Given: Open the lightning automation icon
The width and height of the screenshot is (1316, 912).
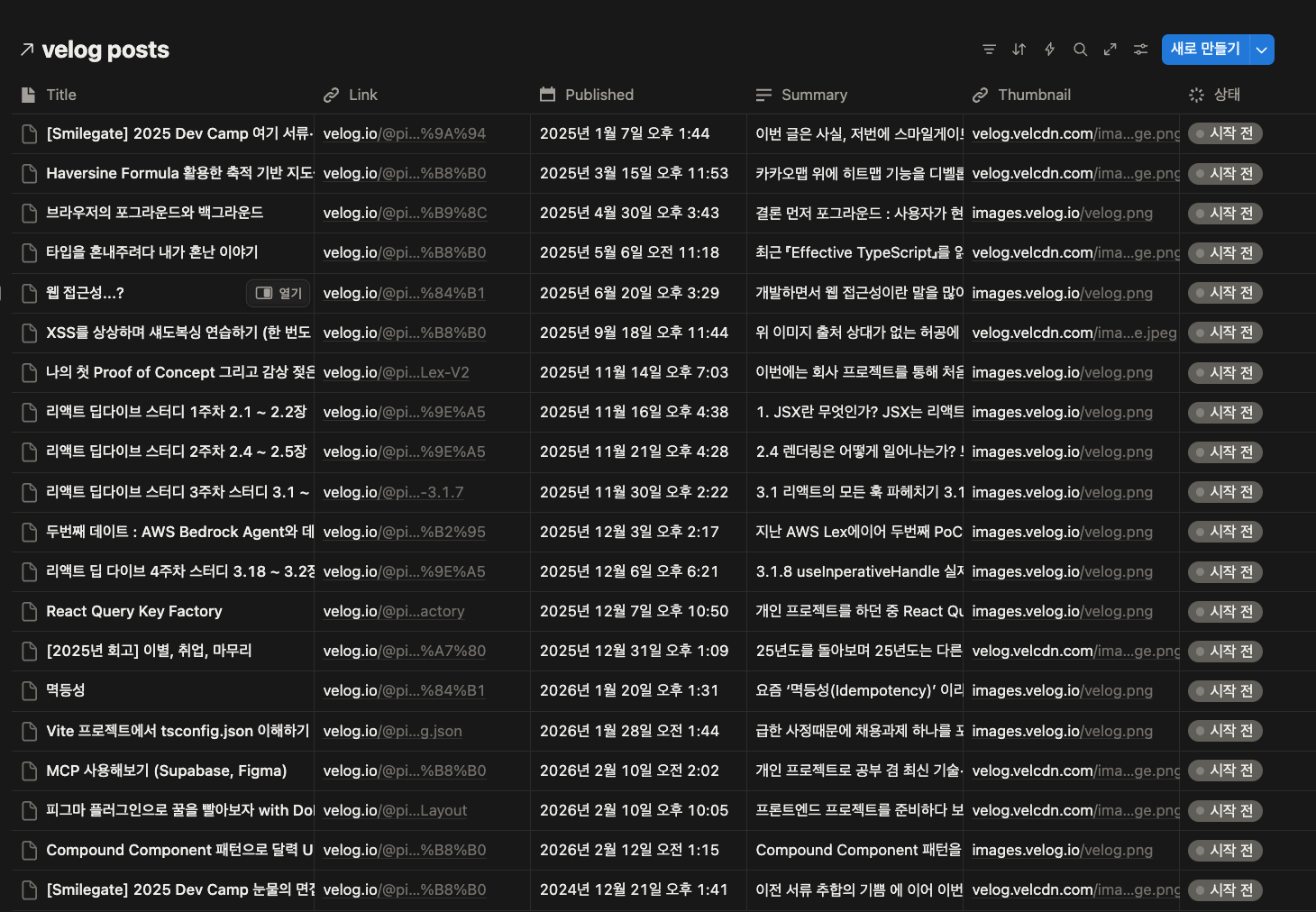Looking at the screenshot, I should pyautogui.click(x=1049, y=50).
